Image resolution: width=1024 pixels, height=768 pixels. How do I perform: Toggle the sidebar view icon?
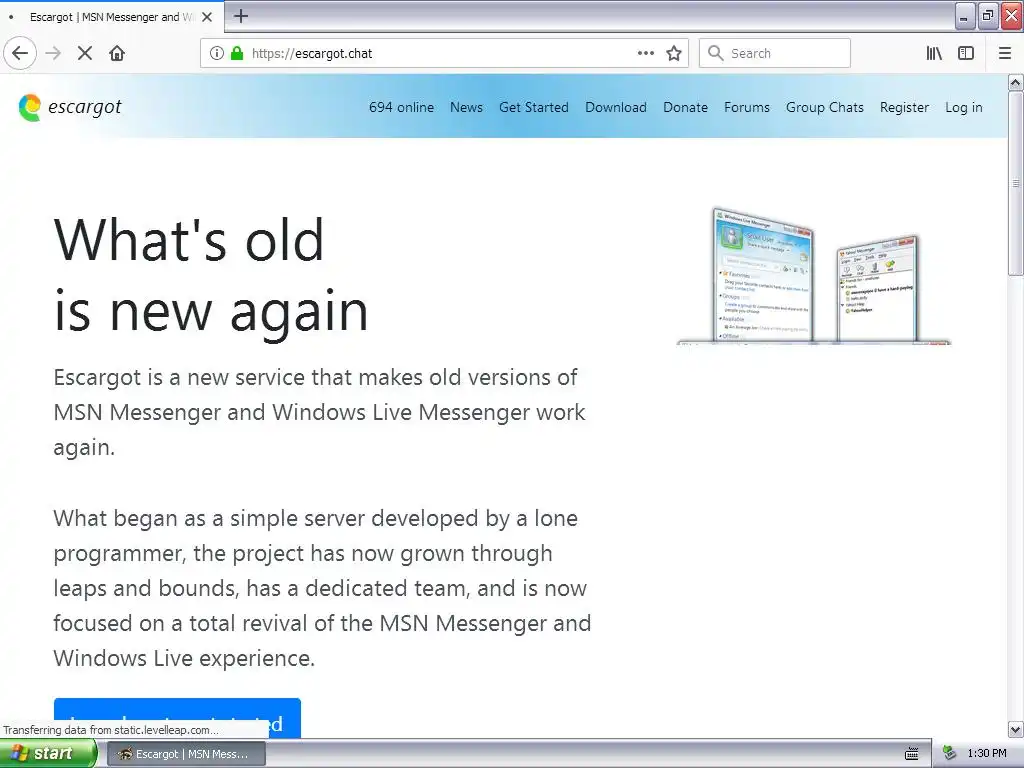coord(966,53)
